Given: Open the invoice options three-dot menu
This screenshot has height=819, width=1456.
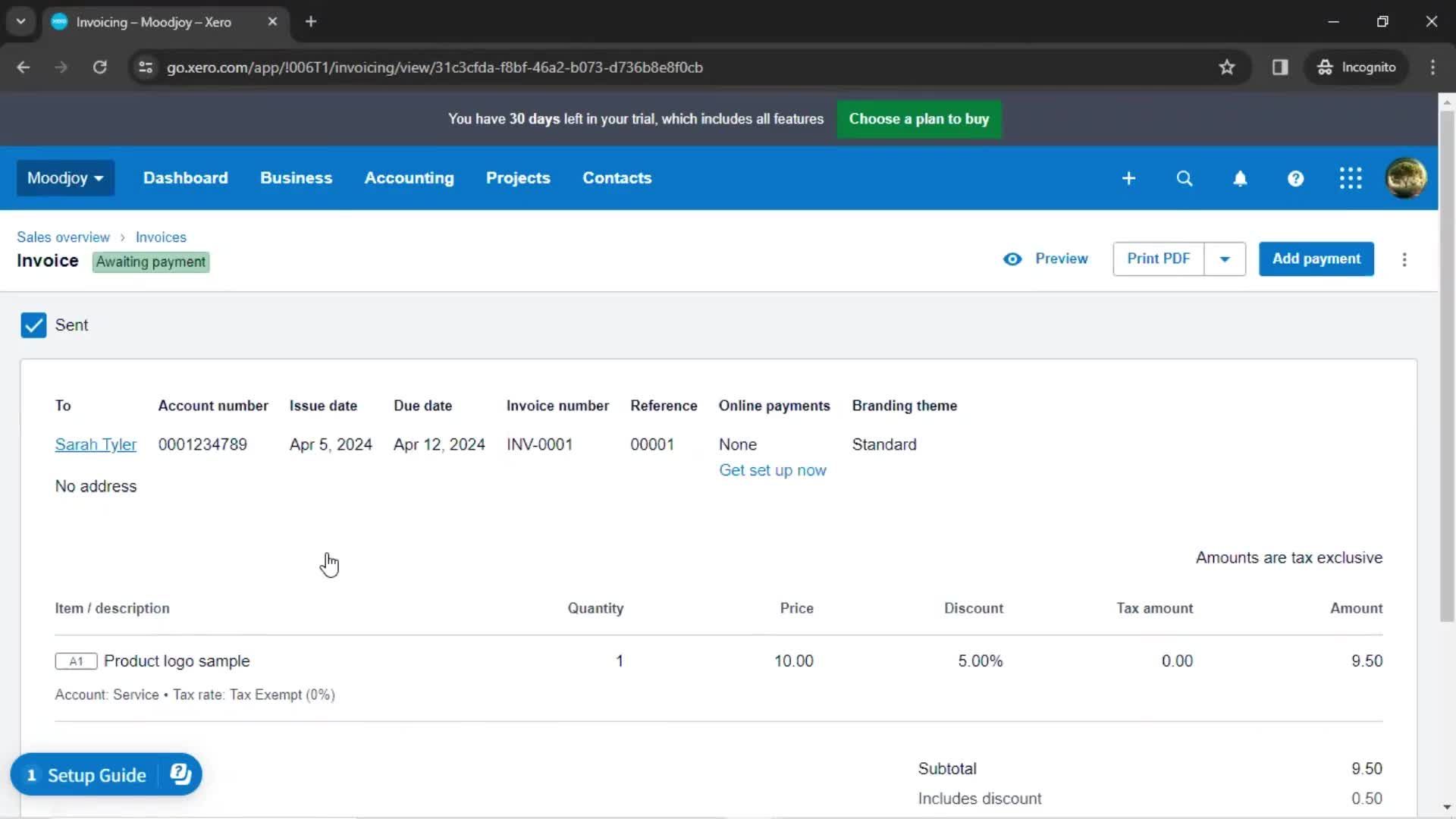Looking at the screenshot, I should (1404, 259).
